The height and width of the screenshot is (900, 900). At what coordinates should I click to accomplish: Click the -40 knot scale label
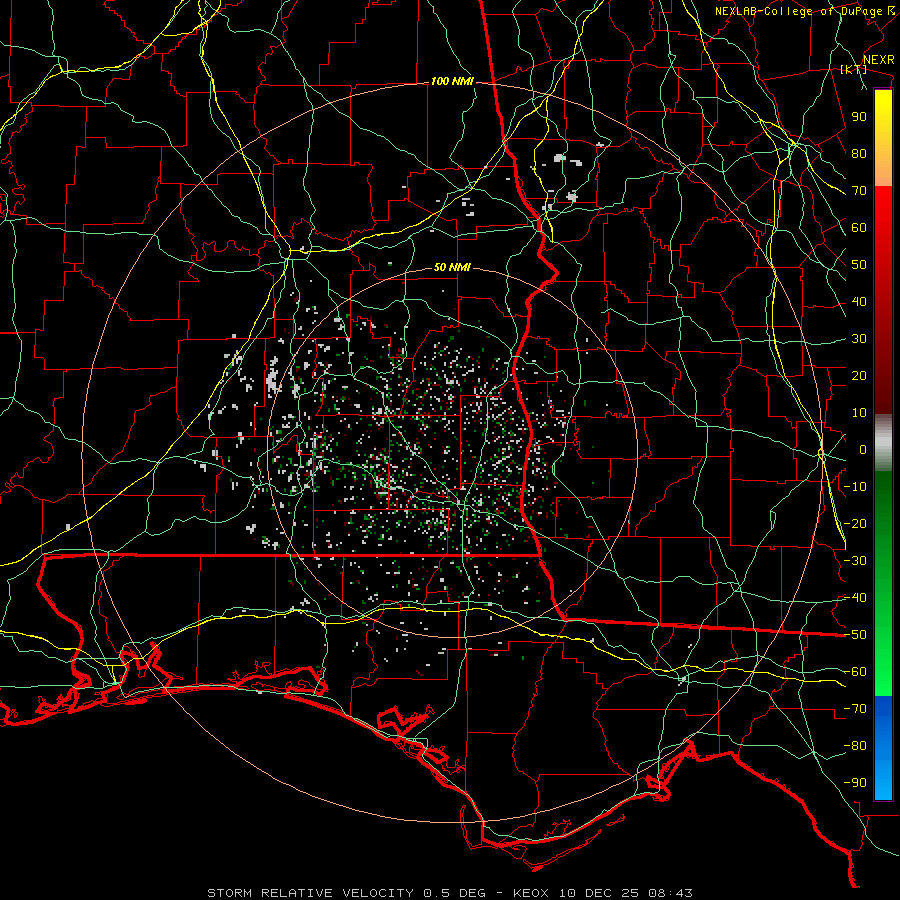(855, 598)
